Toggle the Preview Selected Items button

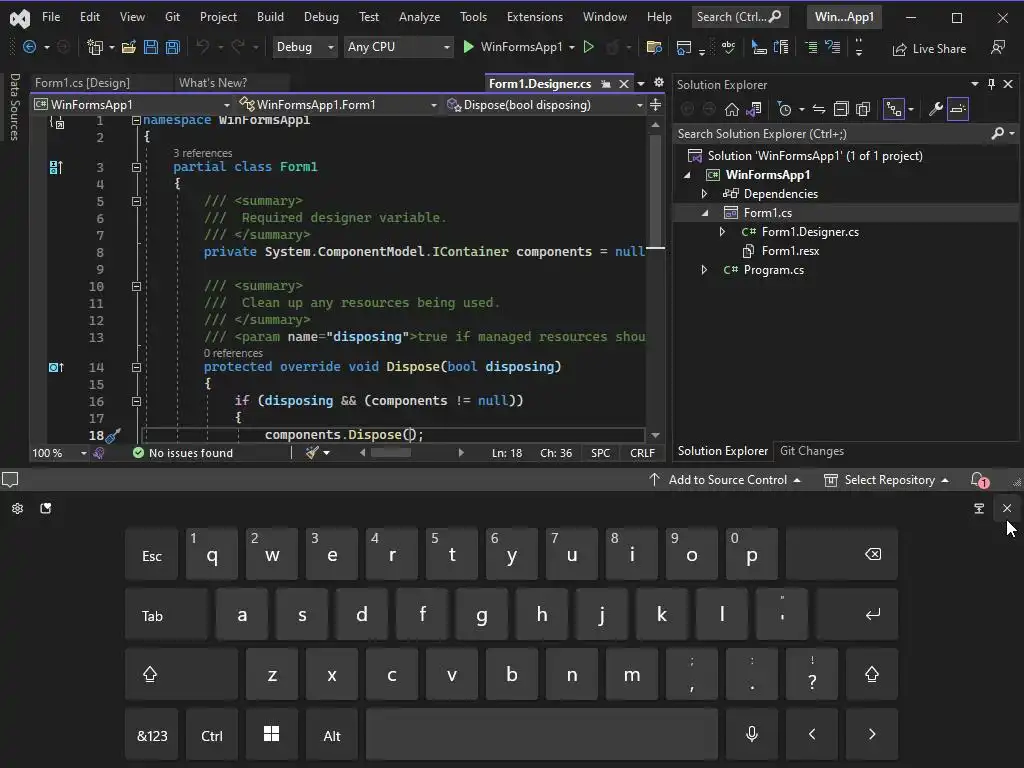click(x=958, y=109)
